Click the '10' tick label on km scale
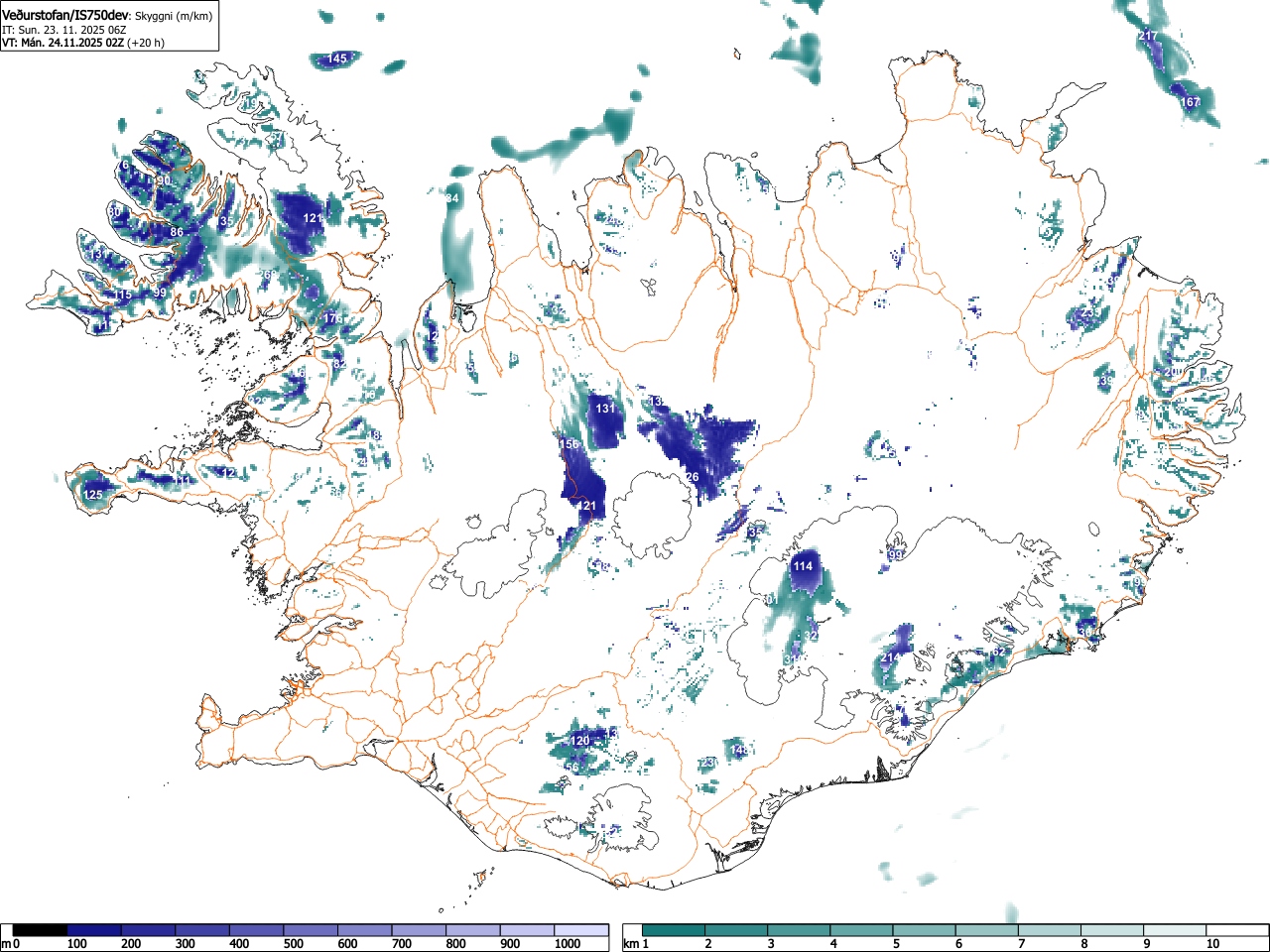This screenshot has width=1270, height=952. (1212, 944)
